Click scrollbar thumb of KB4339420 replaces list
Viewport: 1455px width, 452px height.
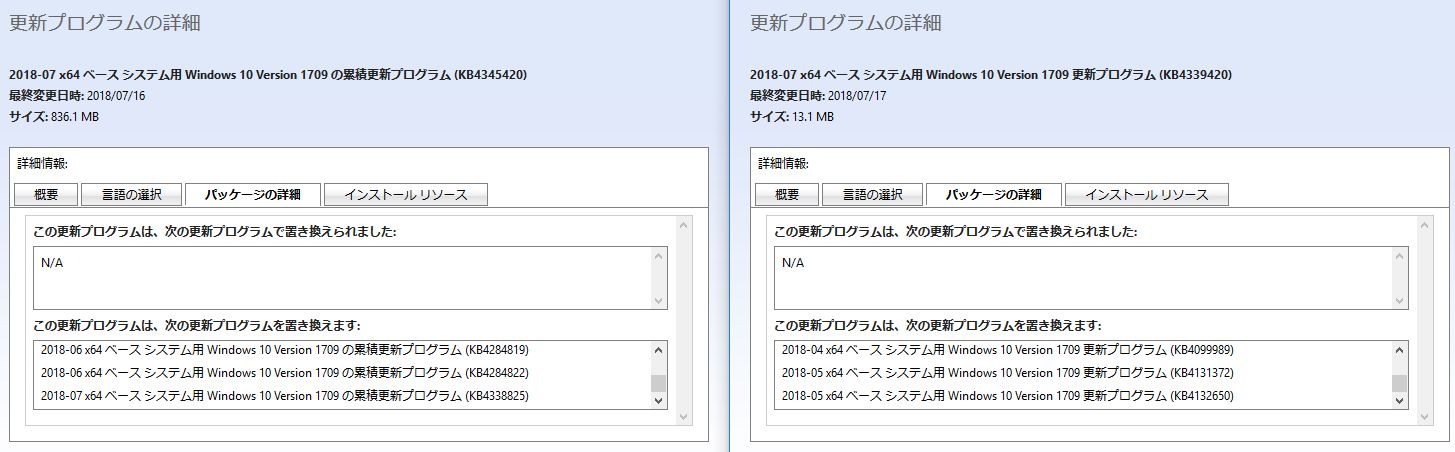coord(1399,384)
